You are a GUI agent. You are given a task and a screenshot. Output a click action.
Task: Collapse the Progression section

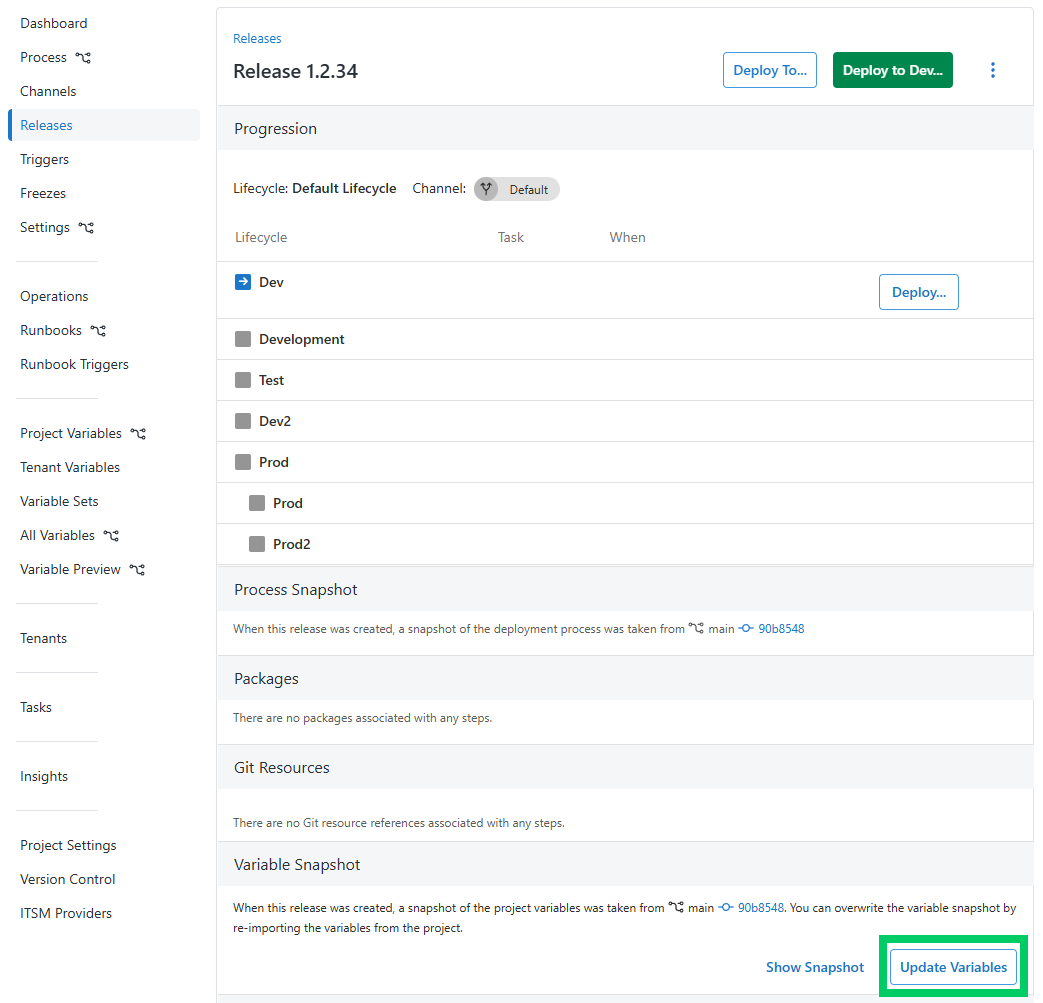coord(275,128)
